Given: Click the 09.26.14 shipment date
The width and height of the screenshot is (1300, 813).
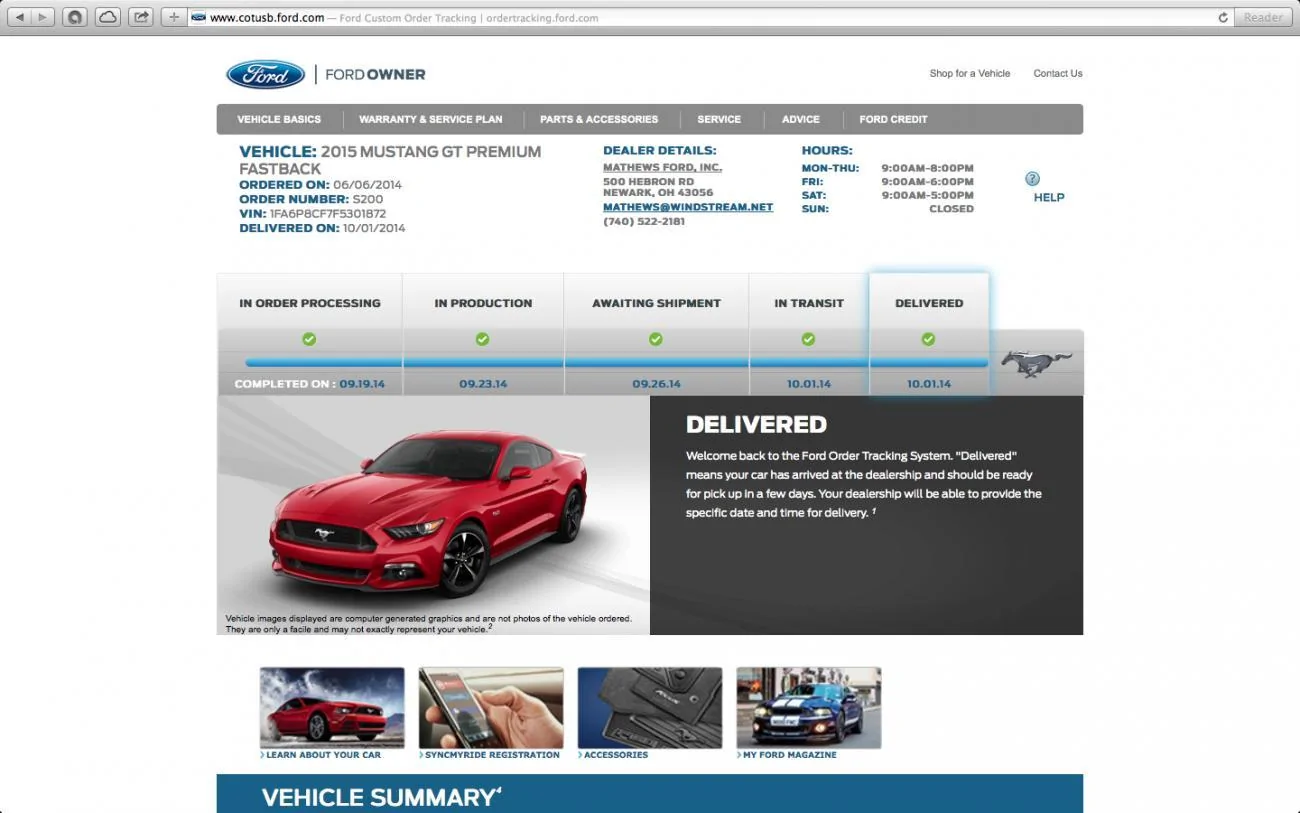Looking at the screenshot, I should tap(656, 384).
